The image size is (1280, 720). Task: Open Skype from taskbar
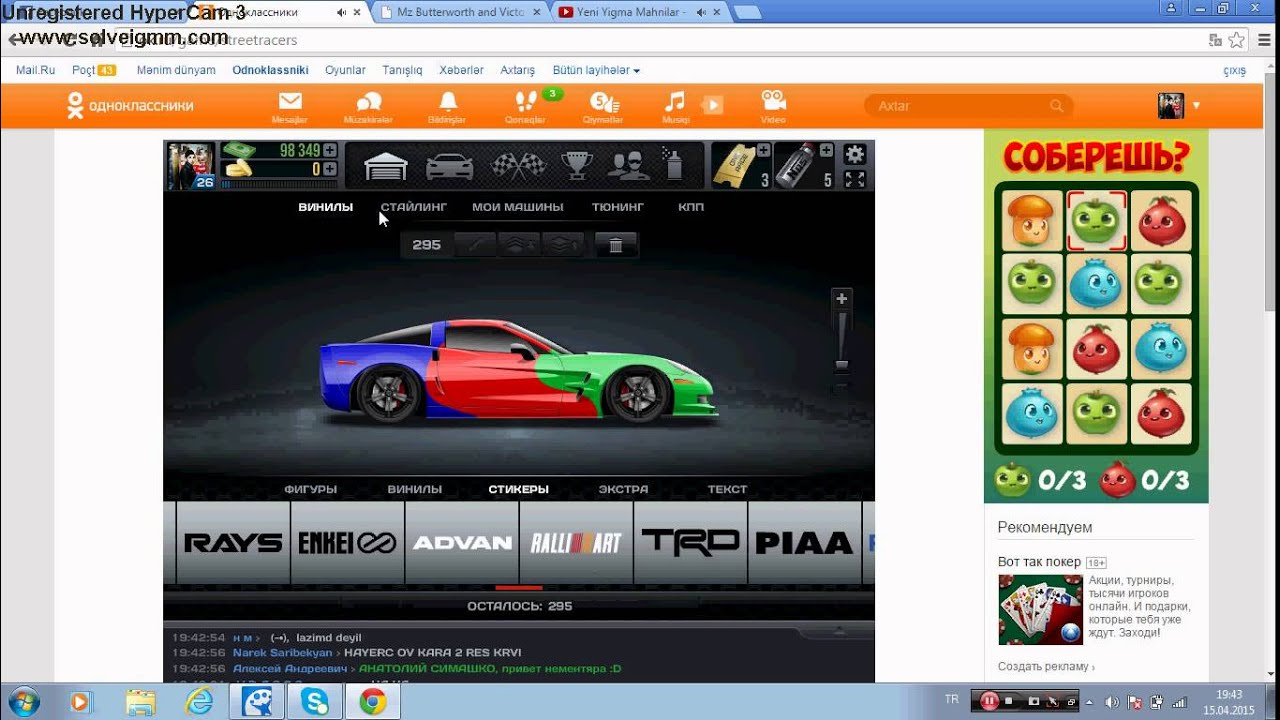315,702
